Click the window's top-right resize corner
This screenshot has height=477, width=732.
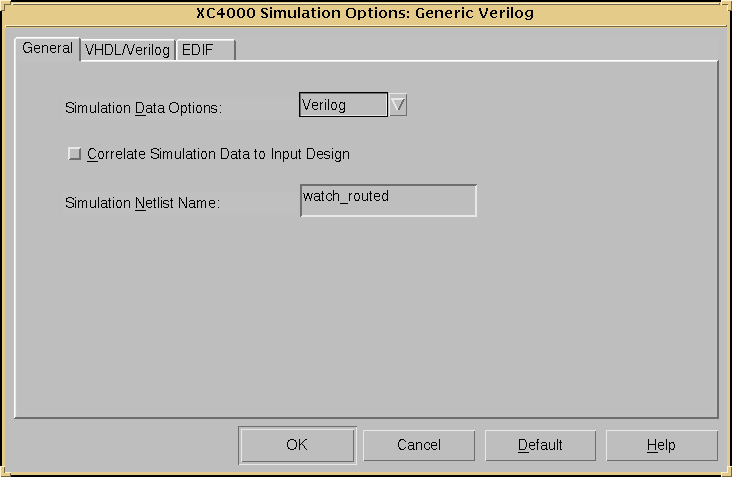726,5
